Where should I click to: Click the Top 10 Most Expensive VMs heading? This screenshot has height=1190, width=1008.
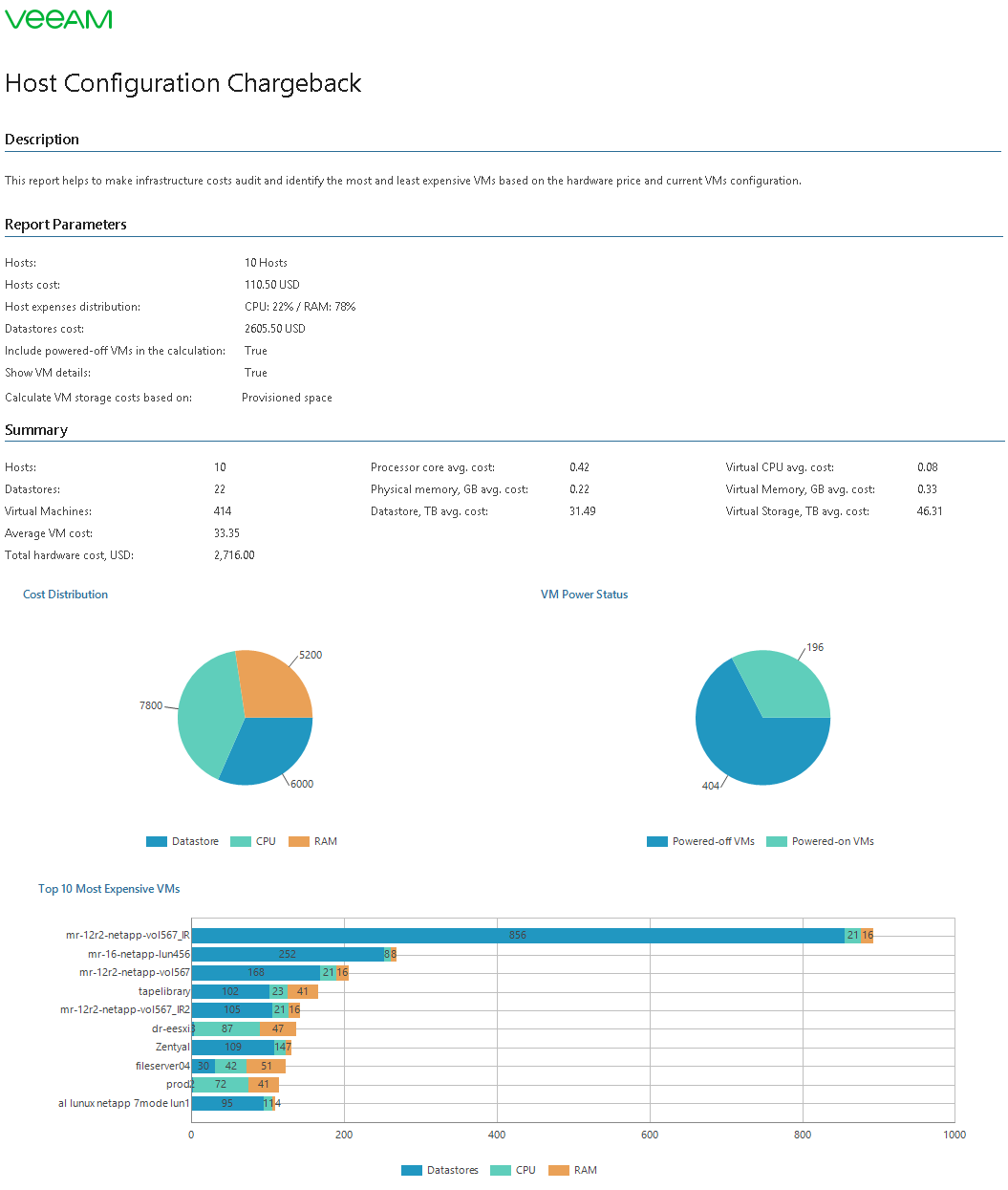pos(108,888)
